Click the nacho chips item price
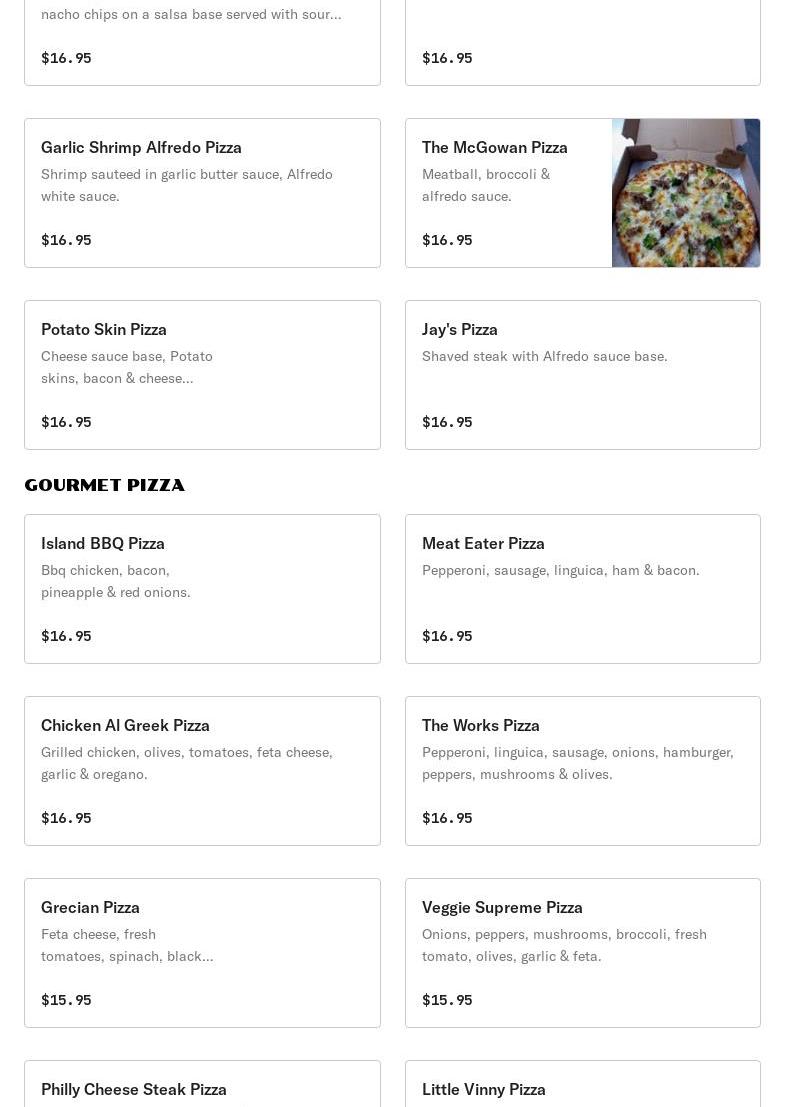The width and height of the screenshot is (785, 1107). [x=66, y=58]
